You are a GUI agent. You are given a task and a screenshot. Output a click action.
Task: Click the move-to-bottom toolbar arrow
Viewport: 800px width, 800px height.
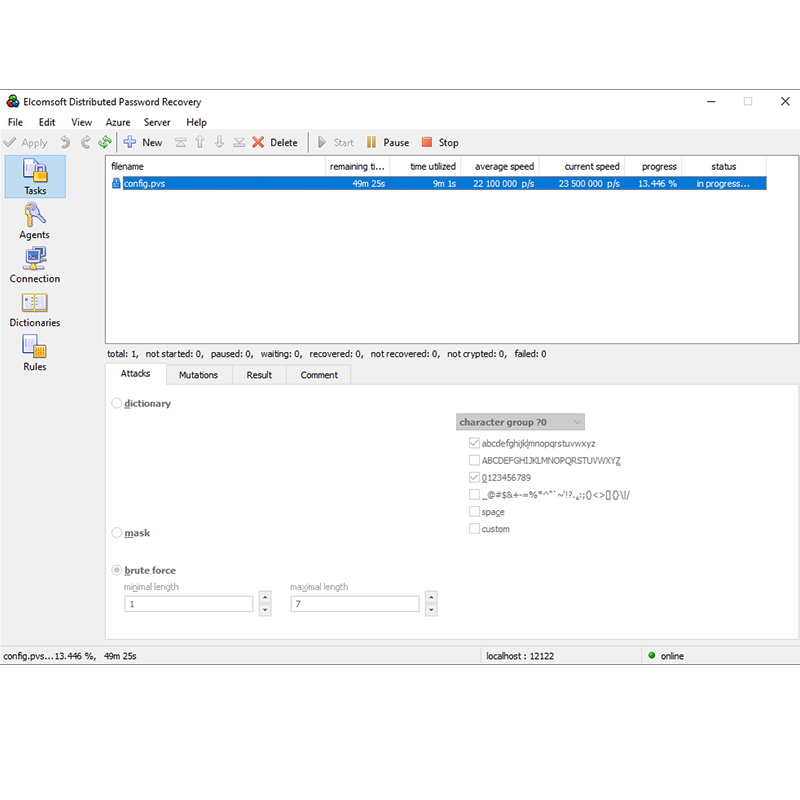[x=239, y=142]
